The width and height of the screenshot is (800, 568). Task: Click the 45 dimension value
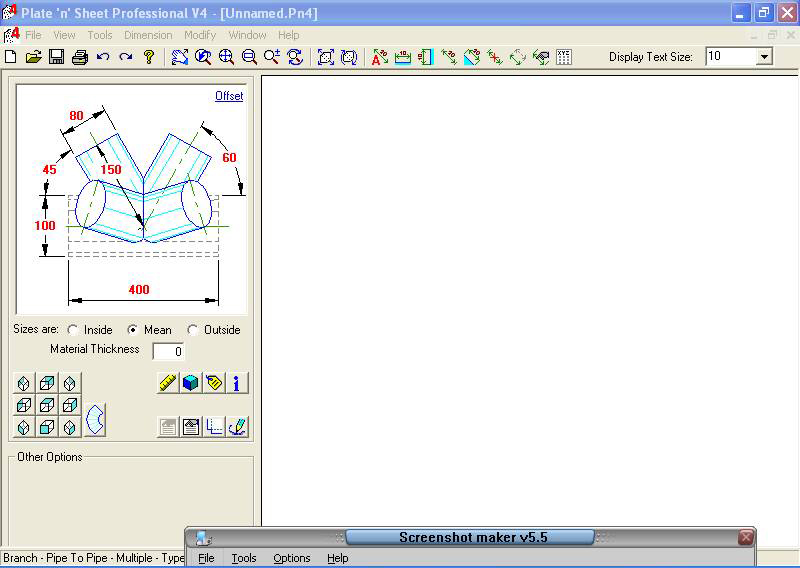coord(49,169)
